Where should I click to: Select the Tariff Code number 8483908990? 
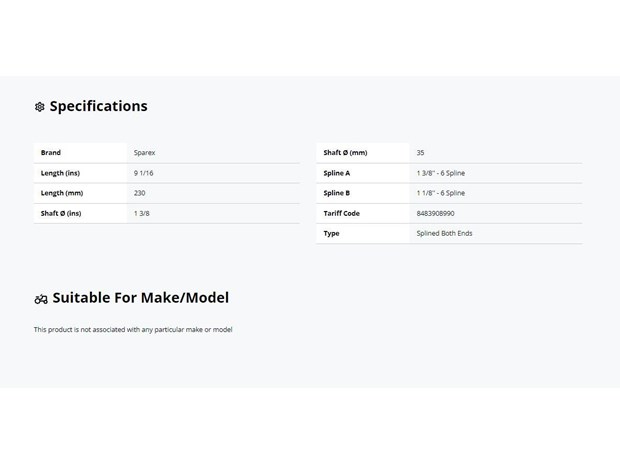point(435,213)
